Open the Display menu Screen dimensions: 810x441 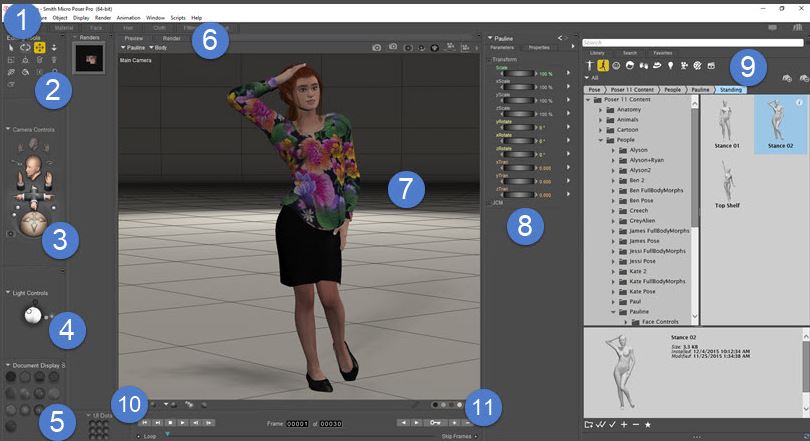(81, 18)
